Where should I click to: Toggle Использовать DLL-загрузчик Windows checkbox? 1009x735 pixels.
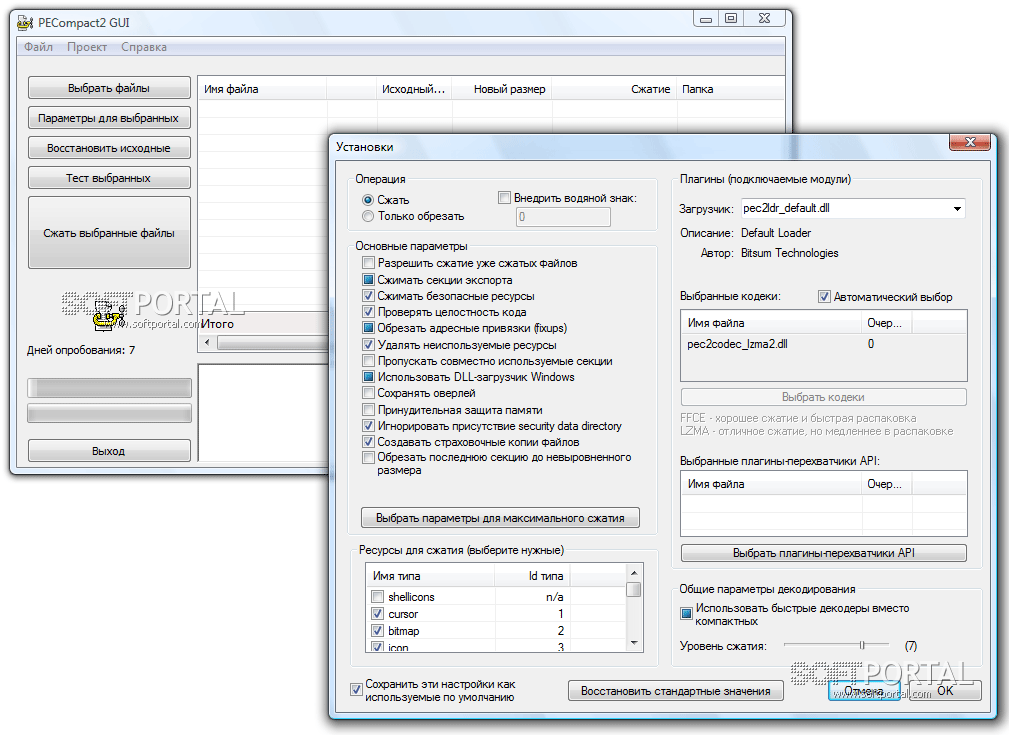click(368, 377)
